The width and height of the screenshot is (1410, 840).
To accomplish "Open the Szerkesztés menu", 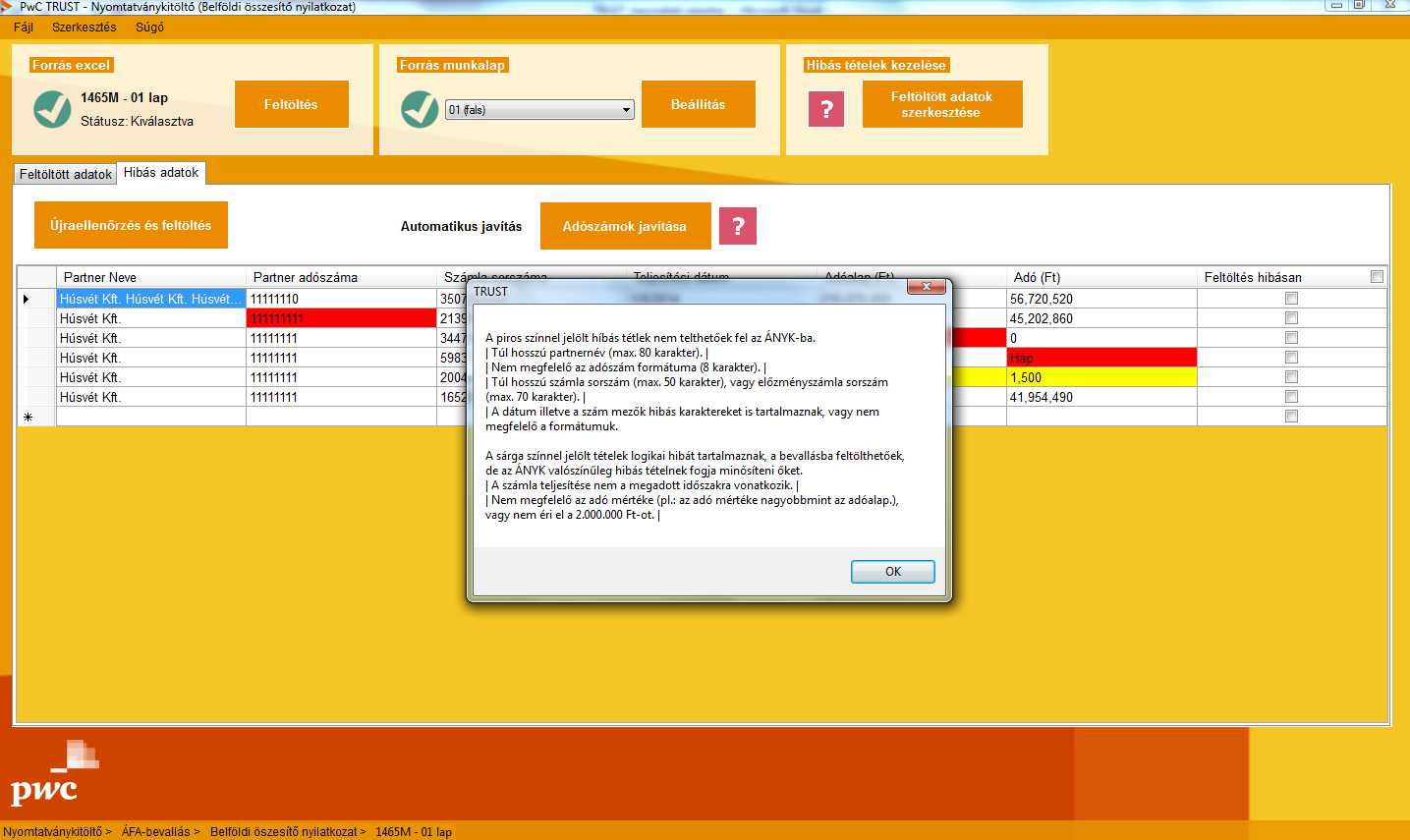I will click(x=85, y=27).
